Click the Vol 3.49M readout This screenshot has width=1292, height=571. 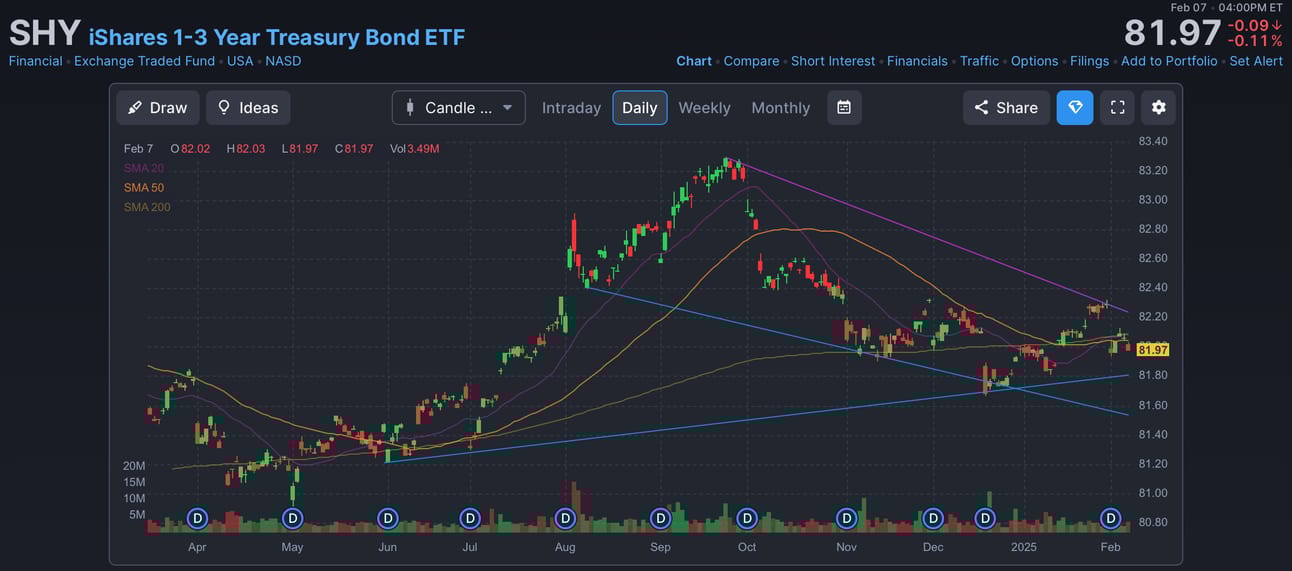[x=414, y=149]
